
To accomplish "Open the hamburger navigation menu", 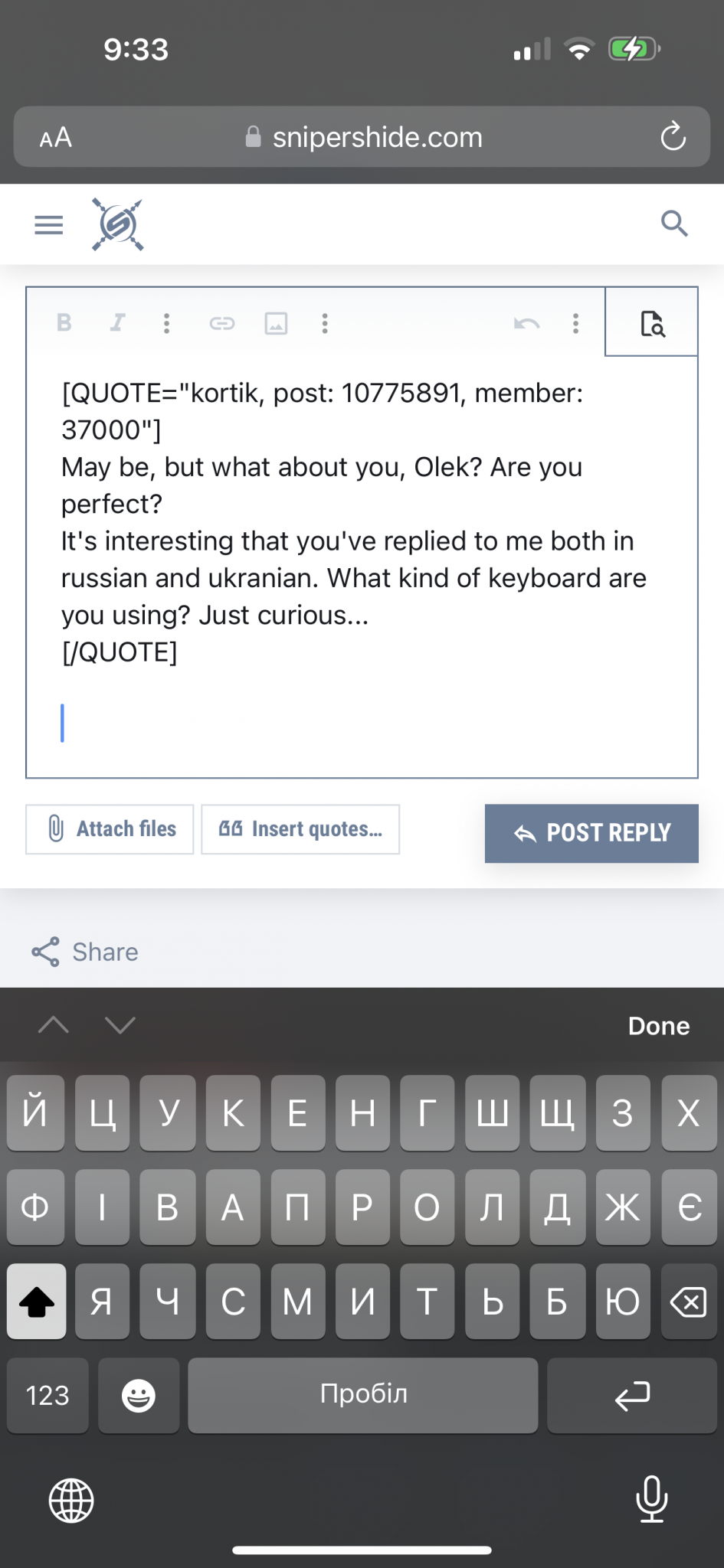I will click(x=49, y=224).
